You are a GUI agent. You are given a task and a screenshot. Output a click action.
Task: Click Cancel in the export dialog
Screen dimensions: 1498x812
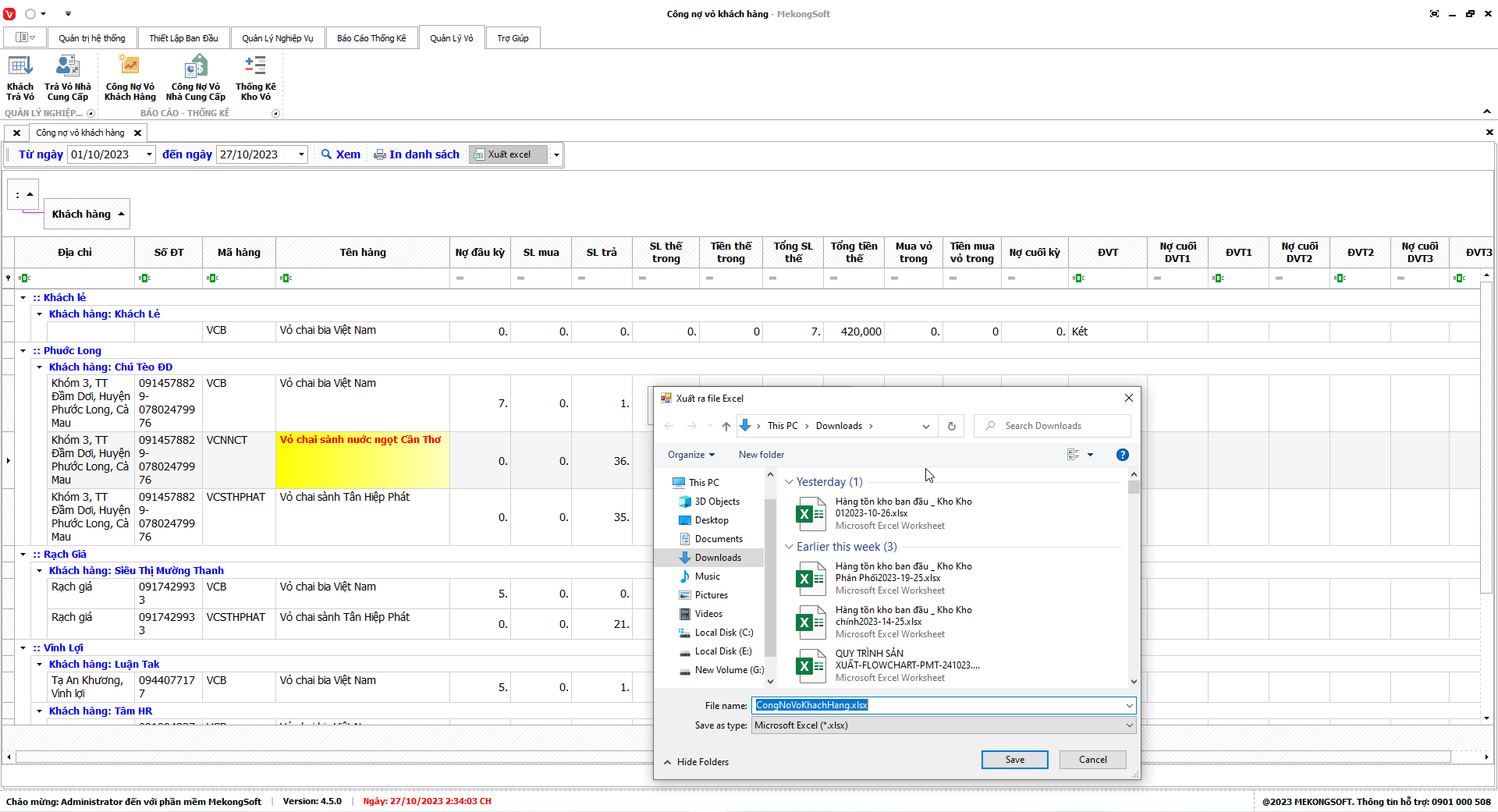1092,760
